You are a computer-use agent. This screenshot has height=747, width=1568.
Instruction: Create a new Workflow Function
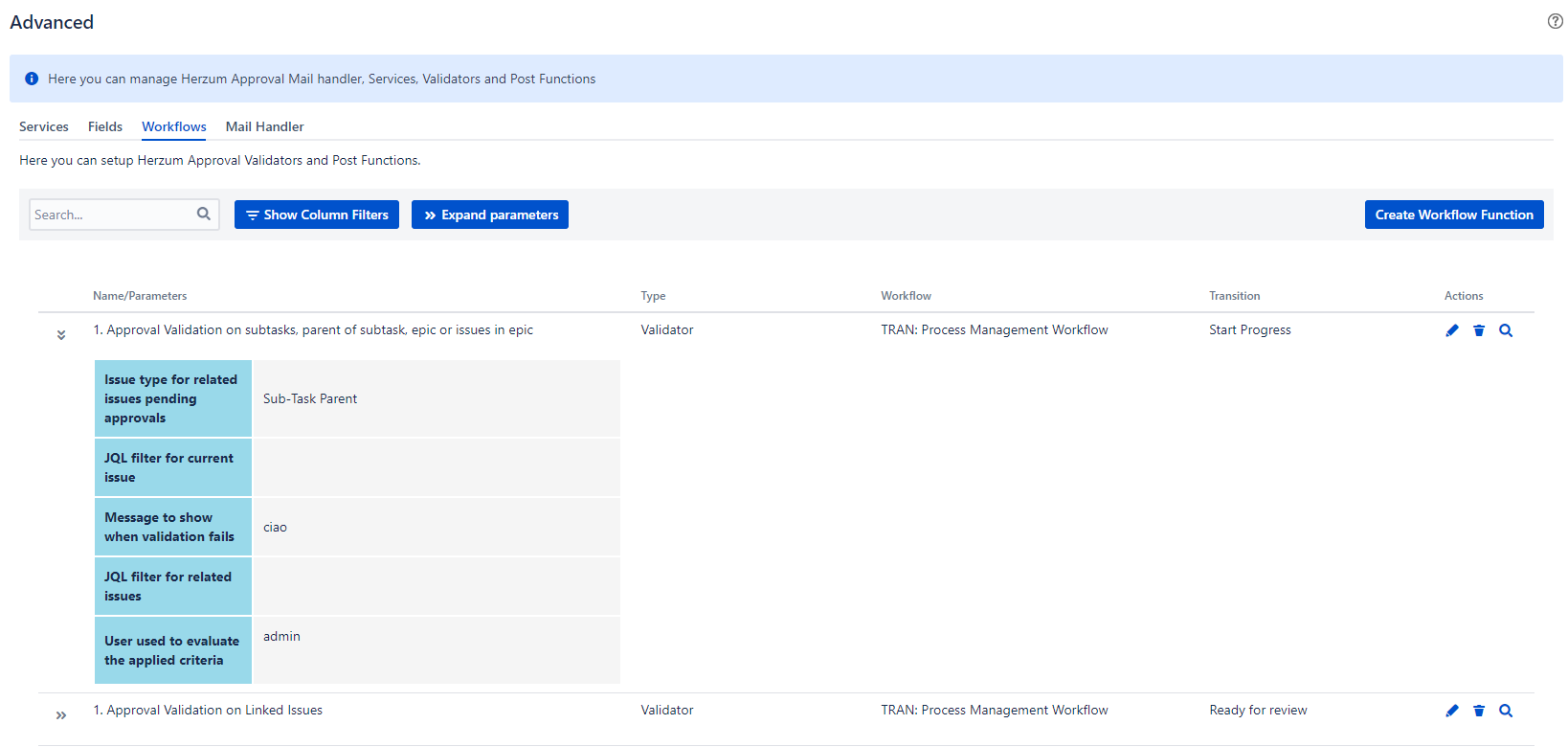pos(1453,215)
